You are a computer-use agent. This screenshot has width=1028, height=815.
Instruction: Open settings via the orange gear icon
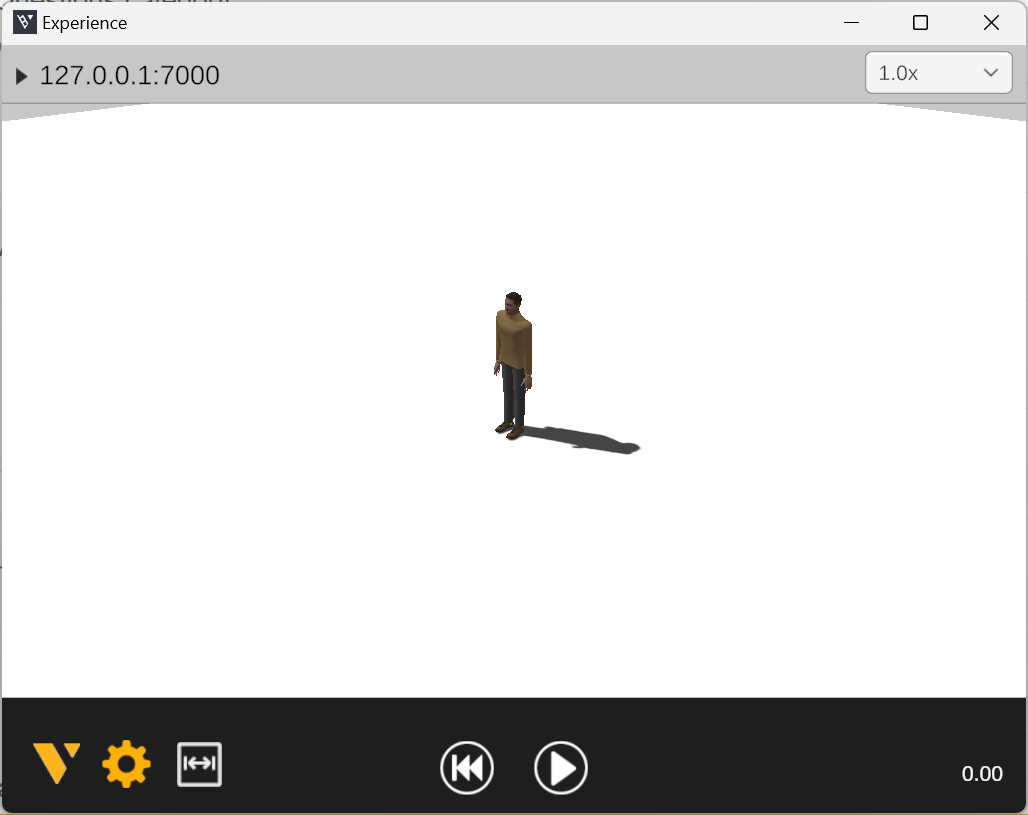click(127, 764)
